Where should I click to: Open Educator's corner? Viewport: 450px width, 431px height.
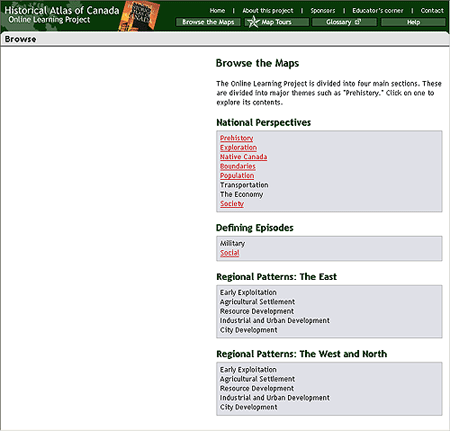[x=378, y=11]
